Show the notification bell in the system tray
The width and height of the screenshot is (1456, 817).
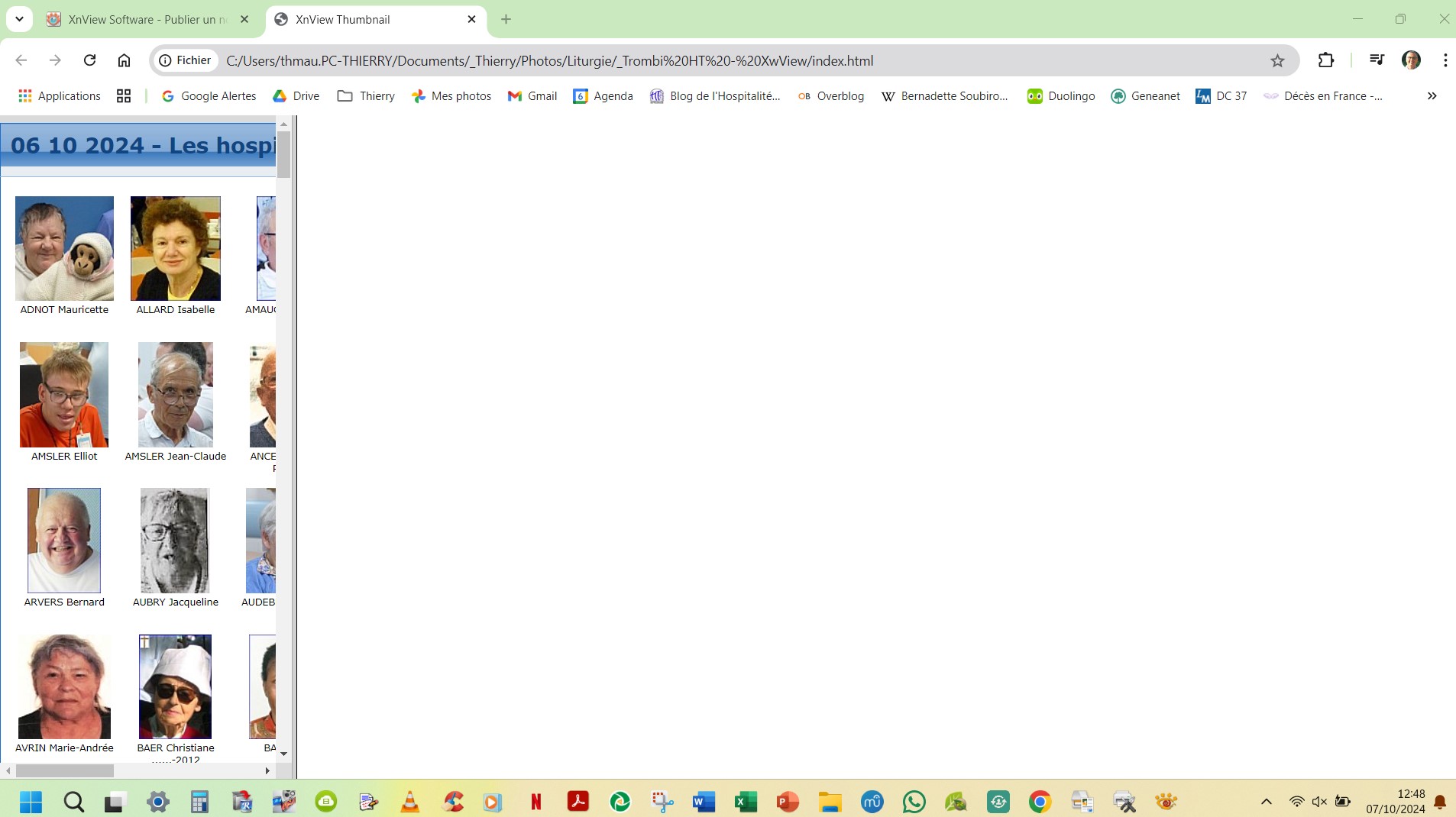tap(1439, 802)
